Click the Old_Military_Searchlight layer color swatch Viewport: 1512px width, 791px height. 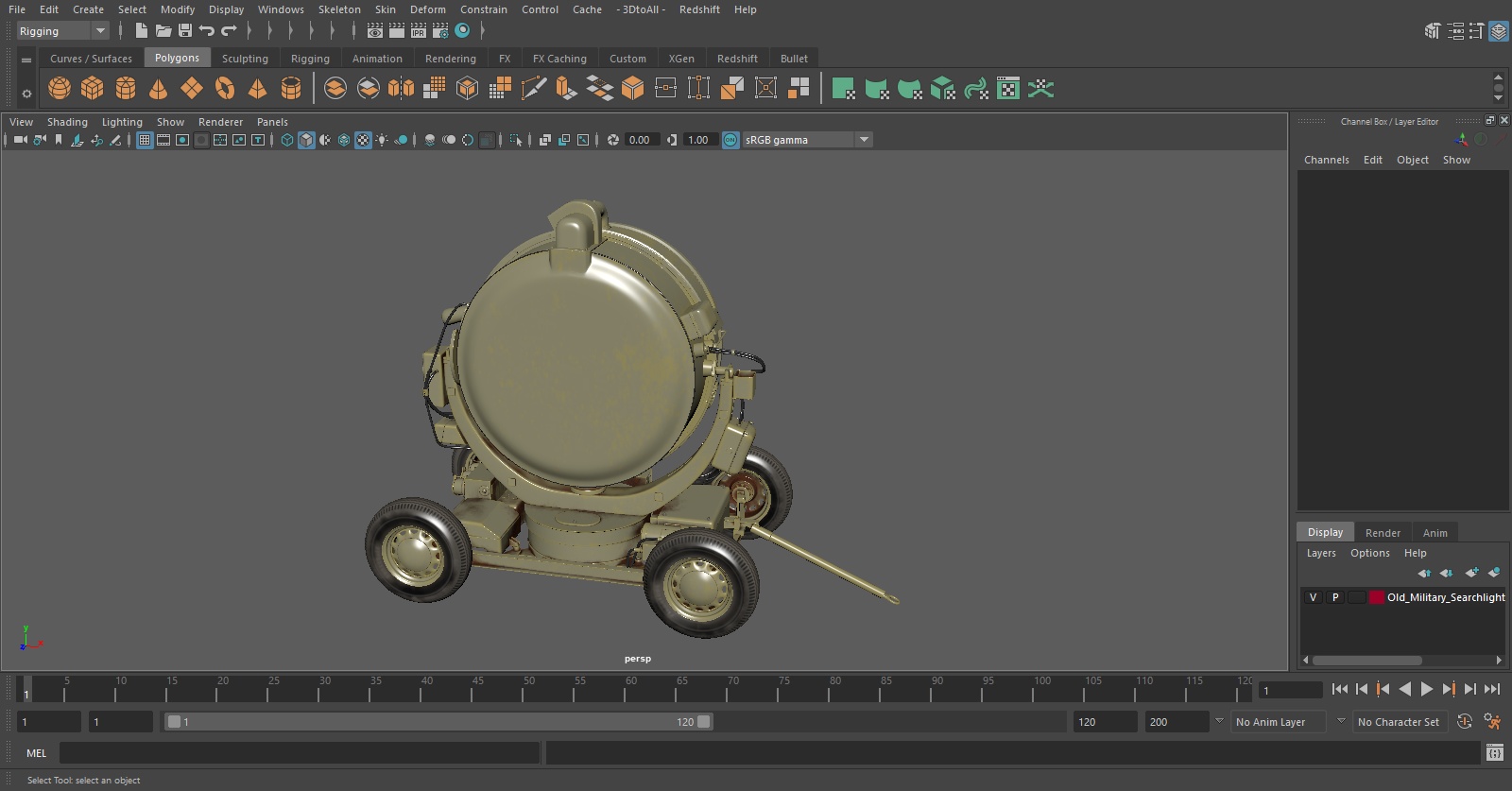point(1377,597)
